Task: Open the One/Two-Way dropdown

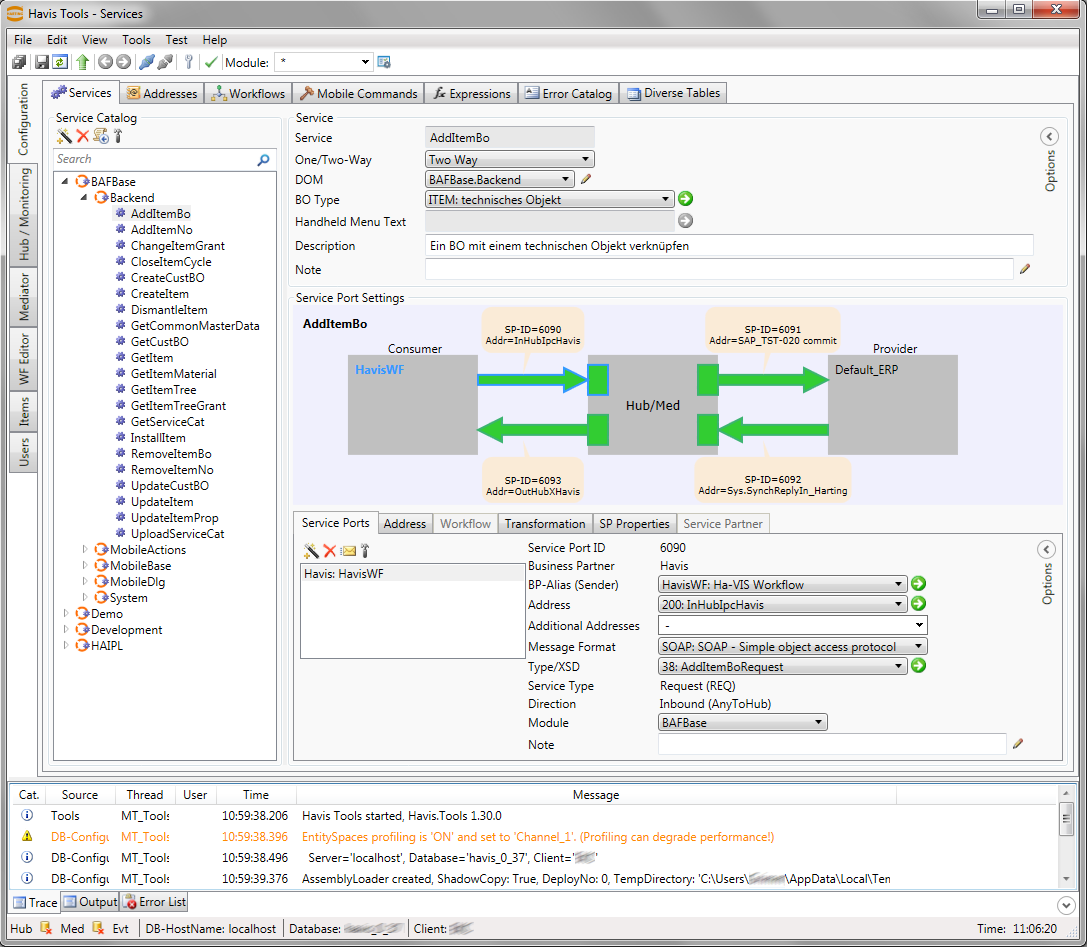Action: [x=510, y=159]
